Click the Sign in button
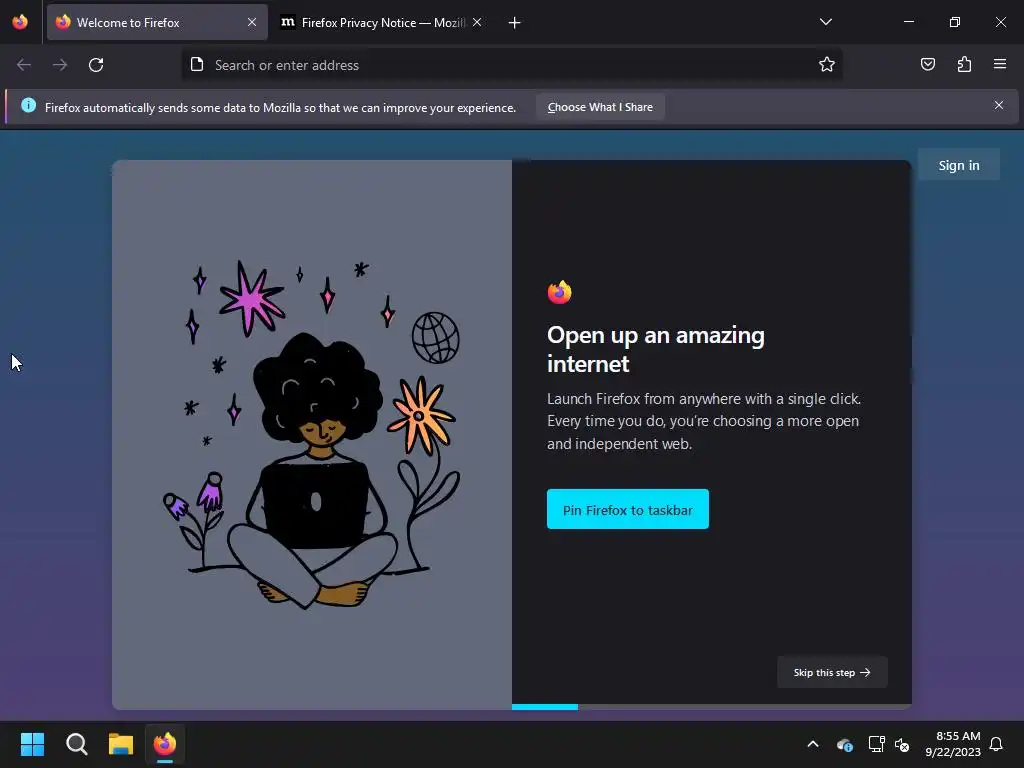This screenshot has height=768, width=1024. [959, 165]
